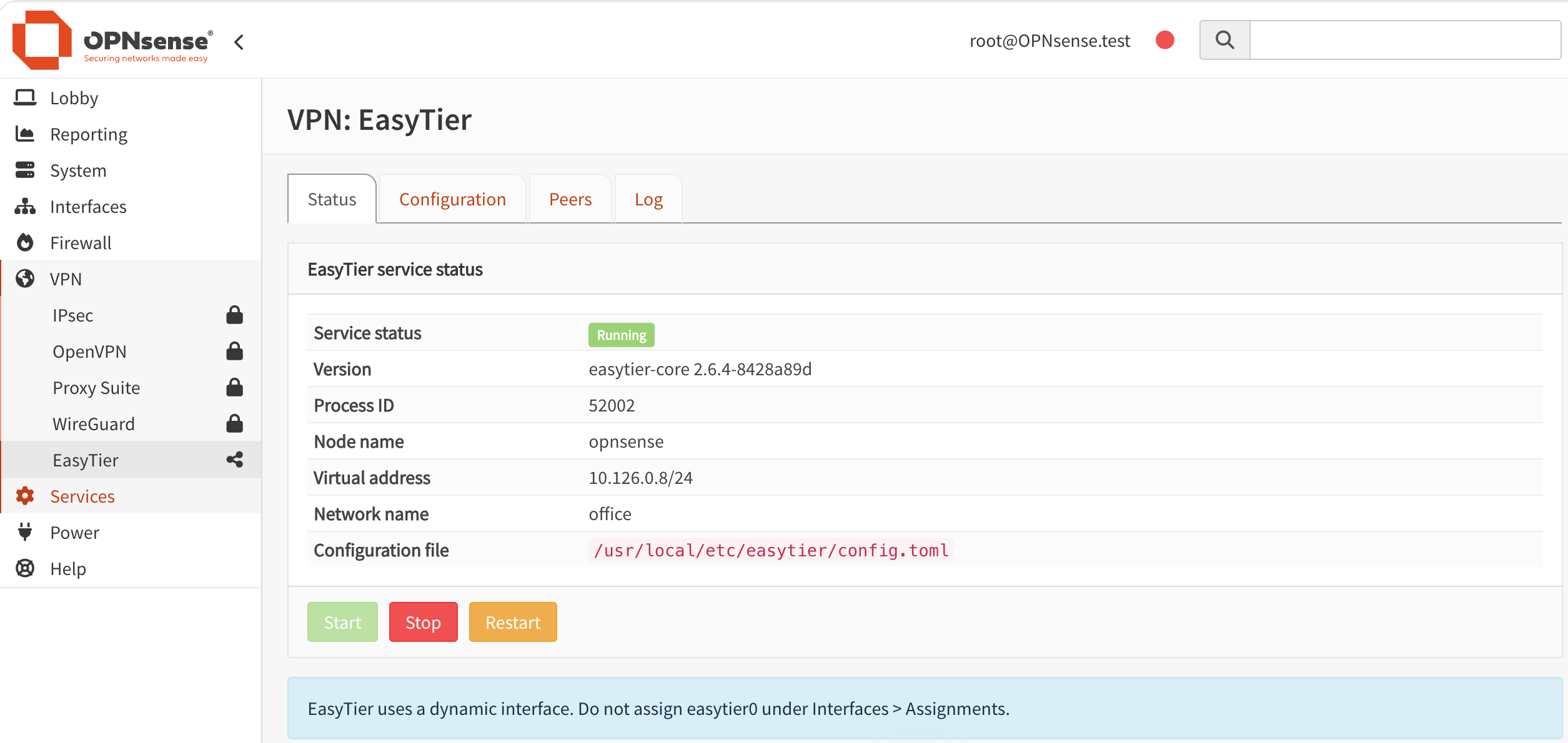Click the root@OPNsense.test user label
Screen dimensions: 1568x743
[1049, 41]
